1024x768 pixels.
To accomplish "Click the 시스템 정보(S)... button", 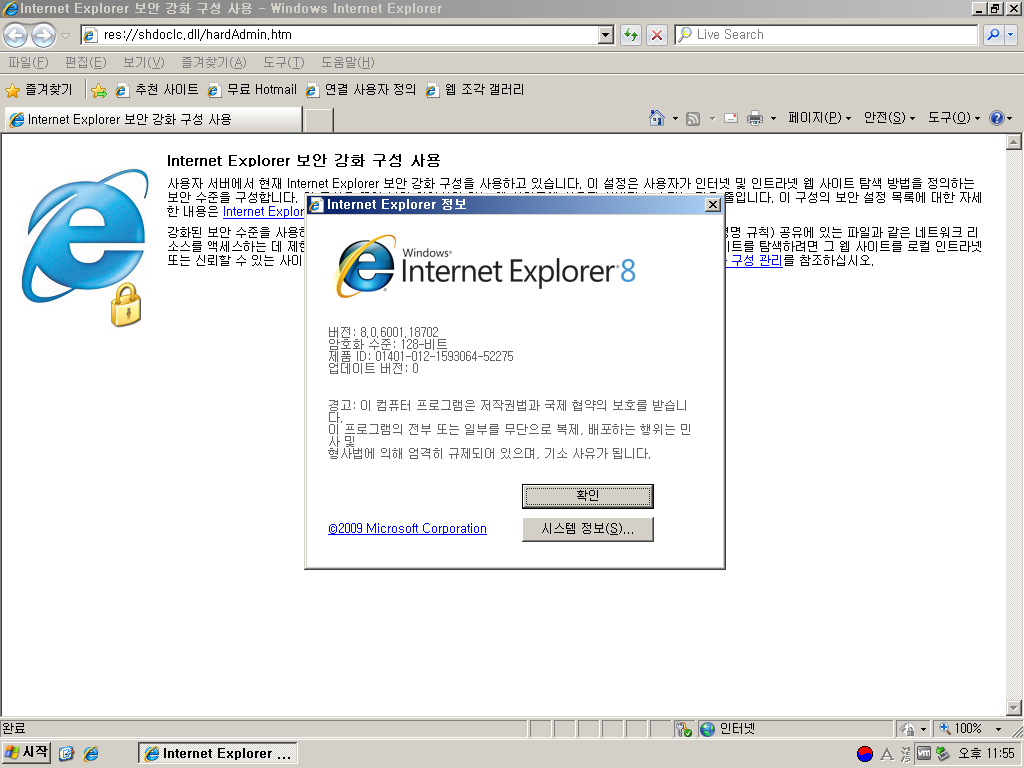I will pos(588,529).
